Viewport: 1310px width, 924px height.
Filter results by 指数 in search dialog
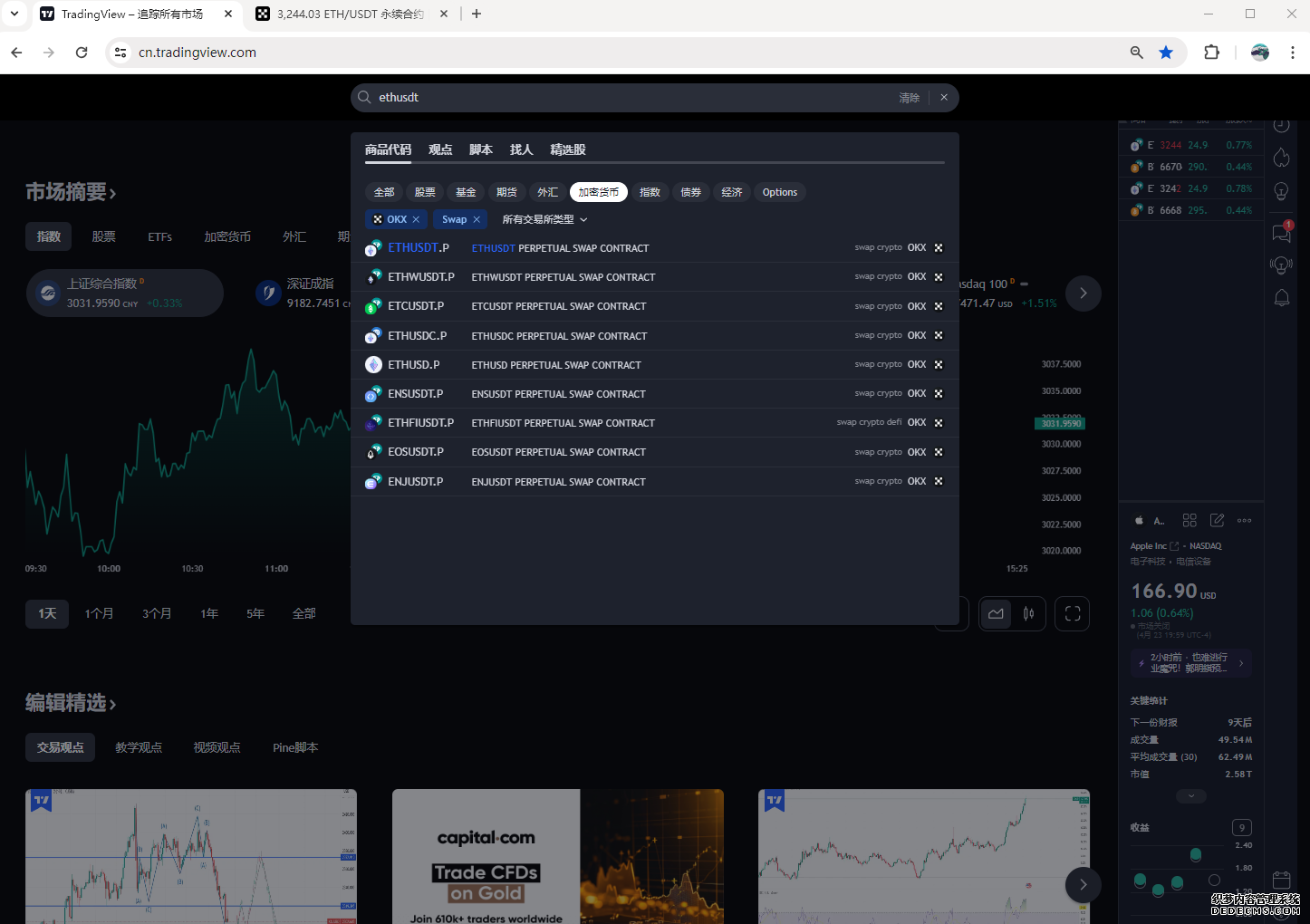[650, 192]
